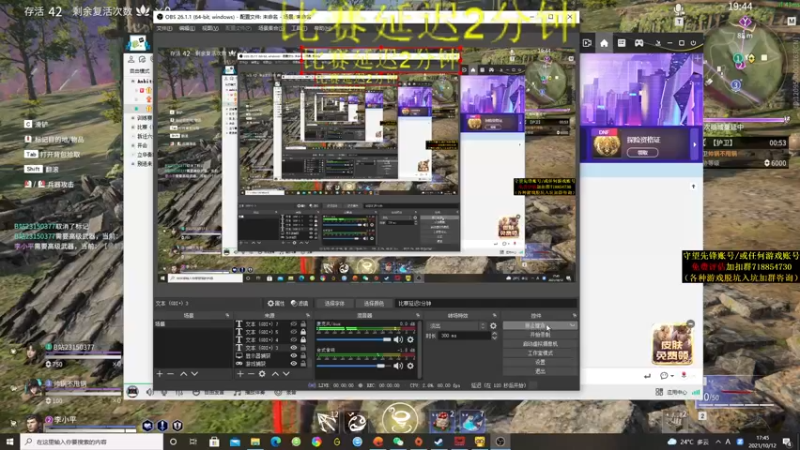This screenshot has height=450, width=800.
Task: Open 编辑 menu in OBS
Action: 187,29
